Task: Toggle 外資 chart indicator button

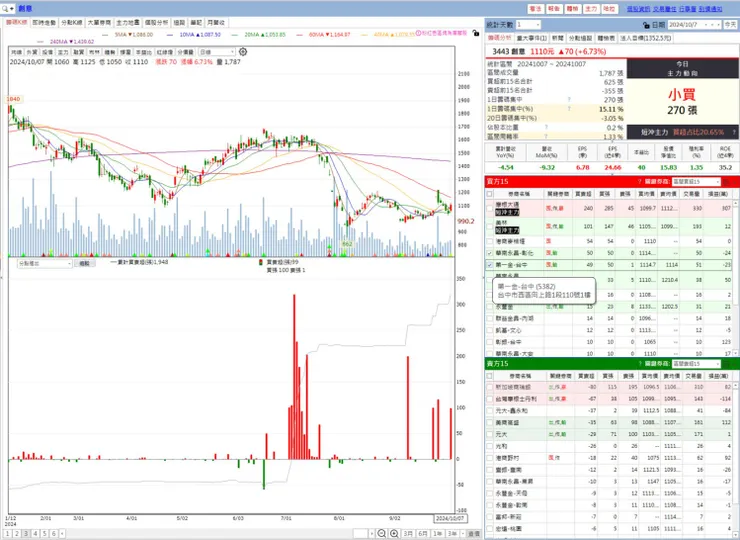Action: tap(32, 52)
